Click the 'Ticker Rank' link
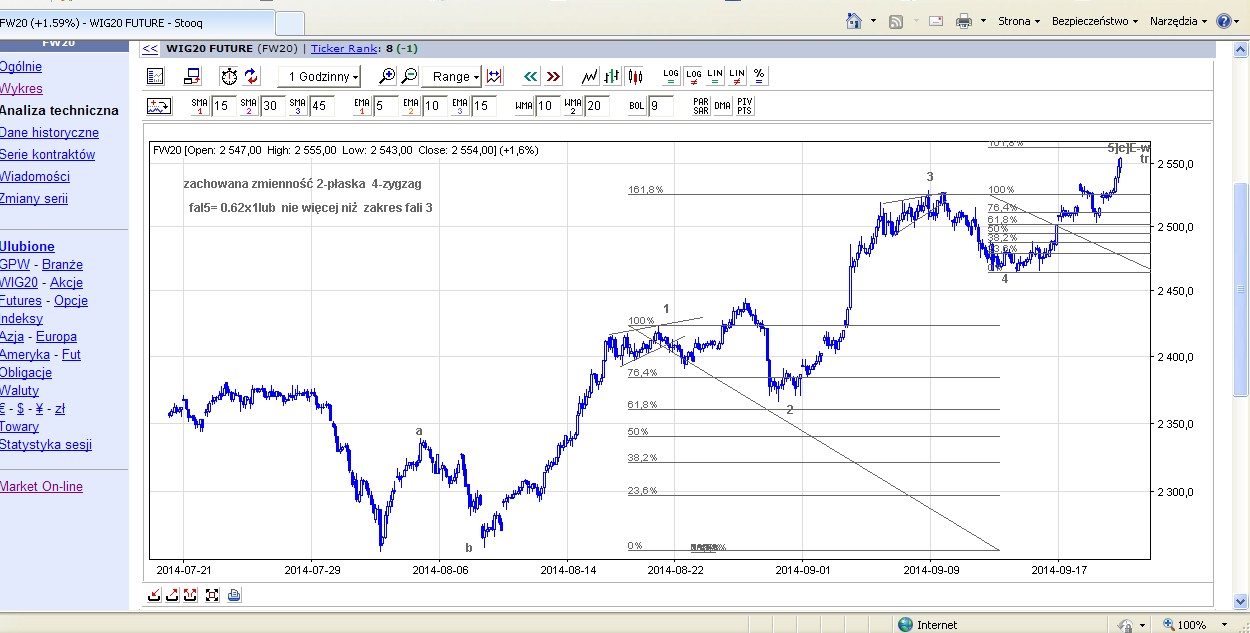The width and height of the screenshot is (1250, 633). click(345, 48)
